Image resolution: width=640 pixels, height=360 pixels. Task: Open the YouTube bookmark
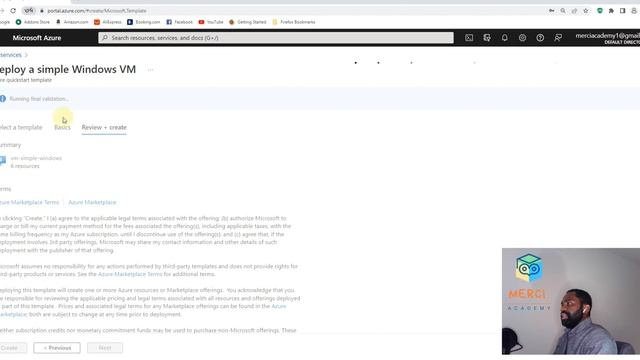coord(211,22)
